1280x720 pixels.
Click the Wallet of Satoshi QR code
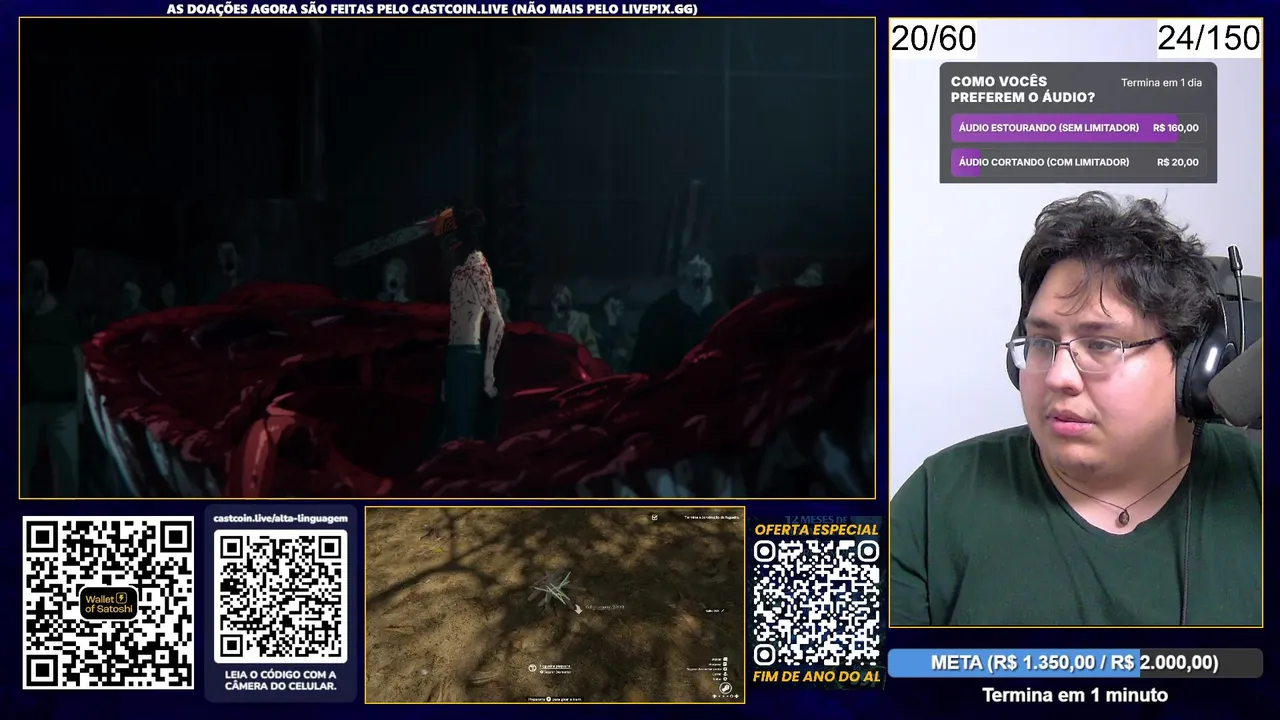[108, 603]
